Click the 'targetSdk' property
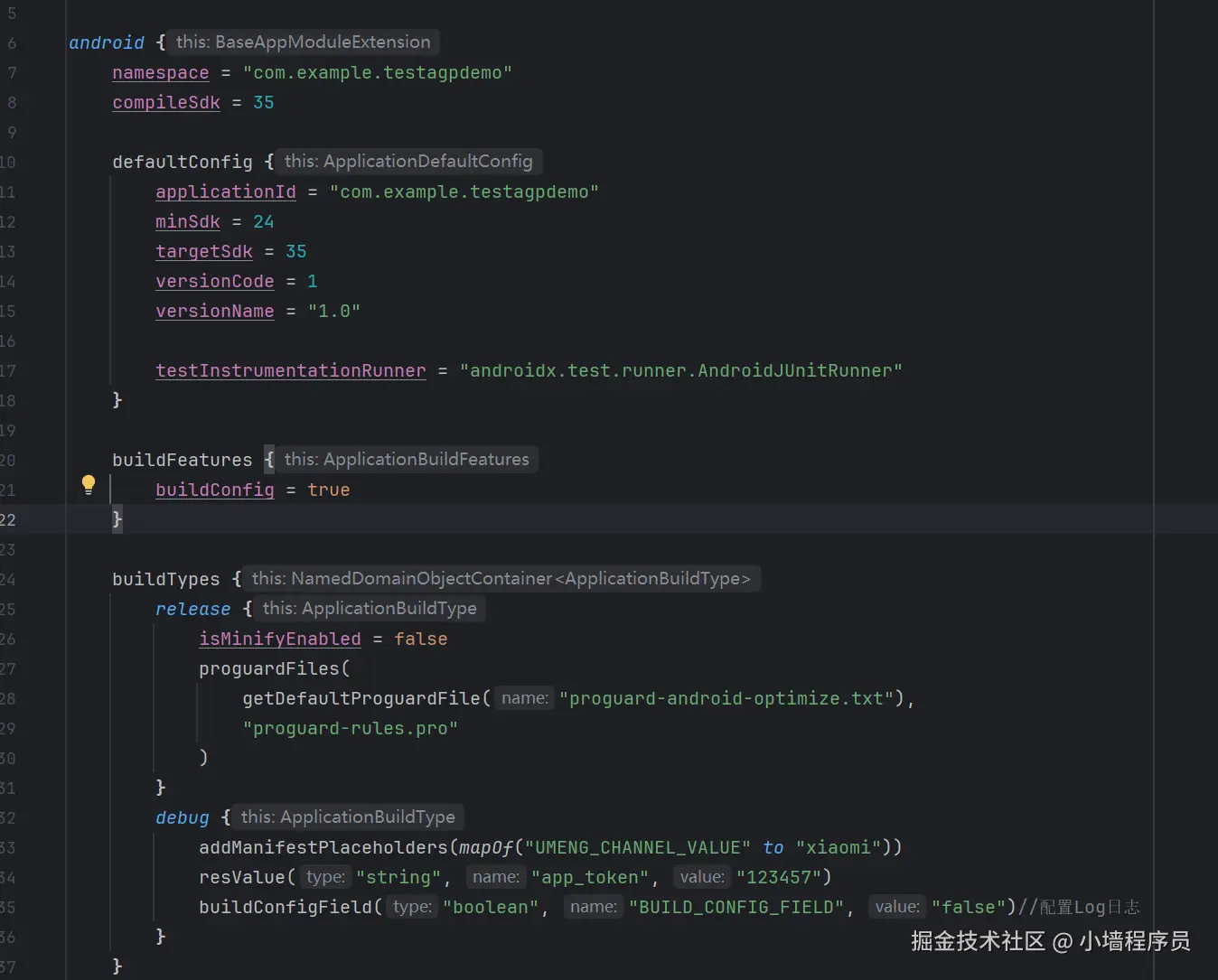 (204, 251)
